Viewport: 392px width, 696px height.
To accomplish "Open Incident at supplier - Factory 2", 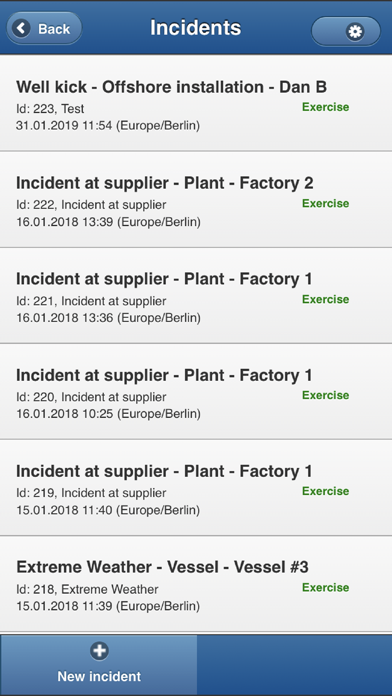I will tap(196, 199).
